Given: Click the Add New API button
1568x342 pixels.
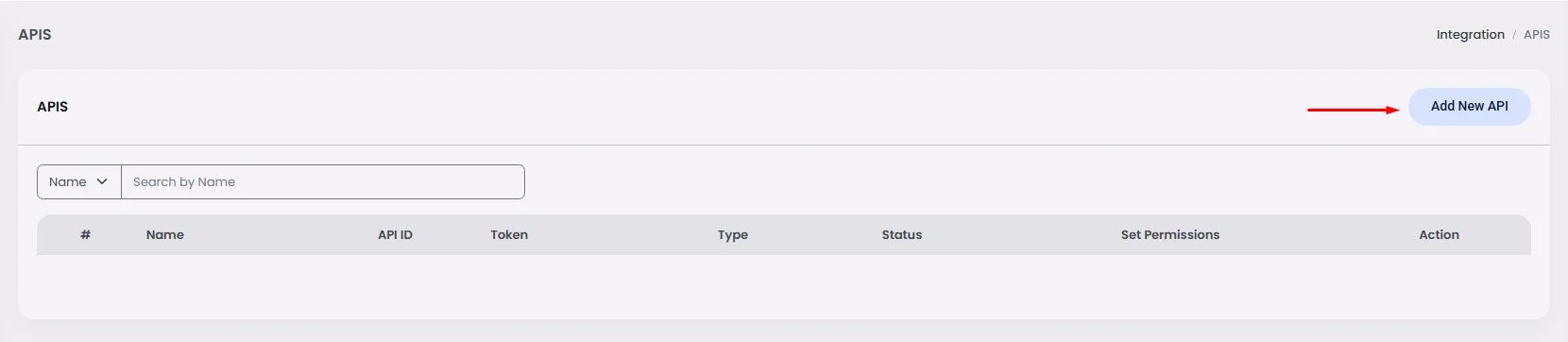Looking at the screenshot, I should (1469, 107).
